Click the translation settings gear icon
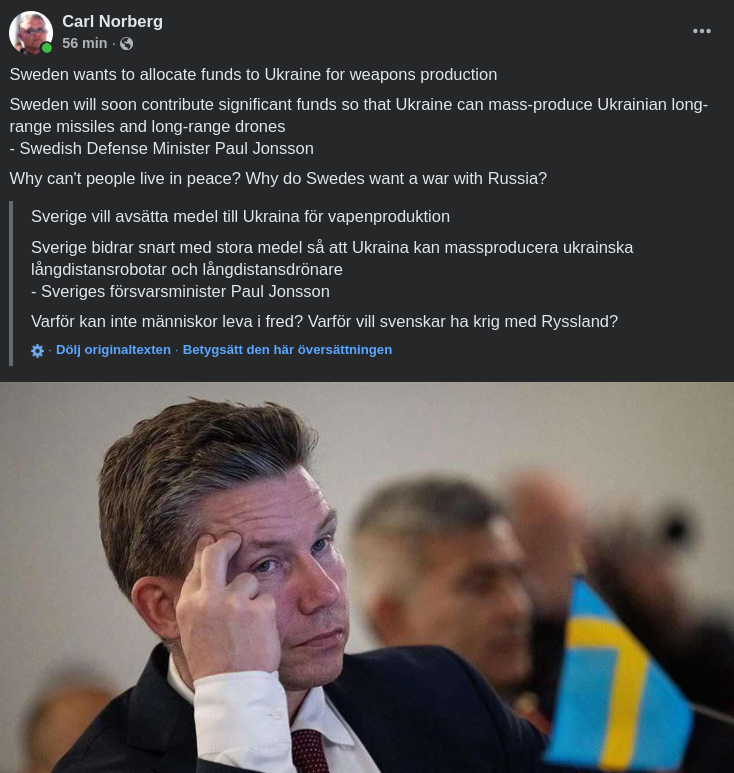 [37, 351]
